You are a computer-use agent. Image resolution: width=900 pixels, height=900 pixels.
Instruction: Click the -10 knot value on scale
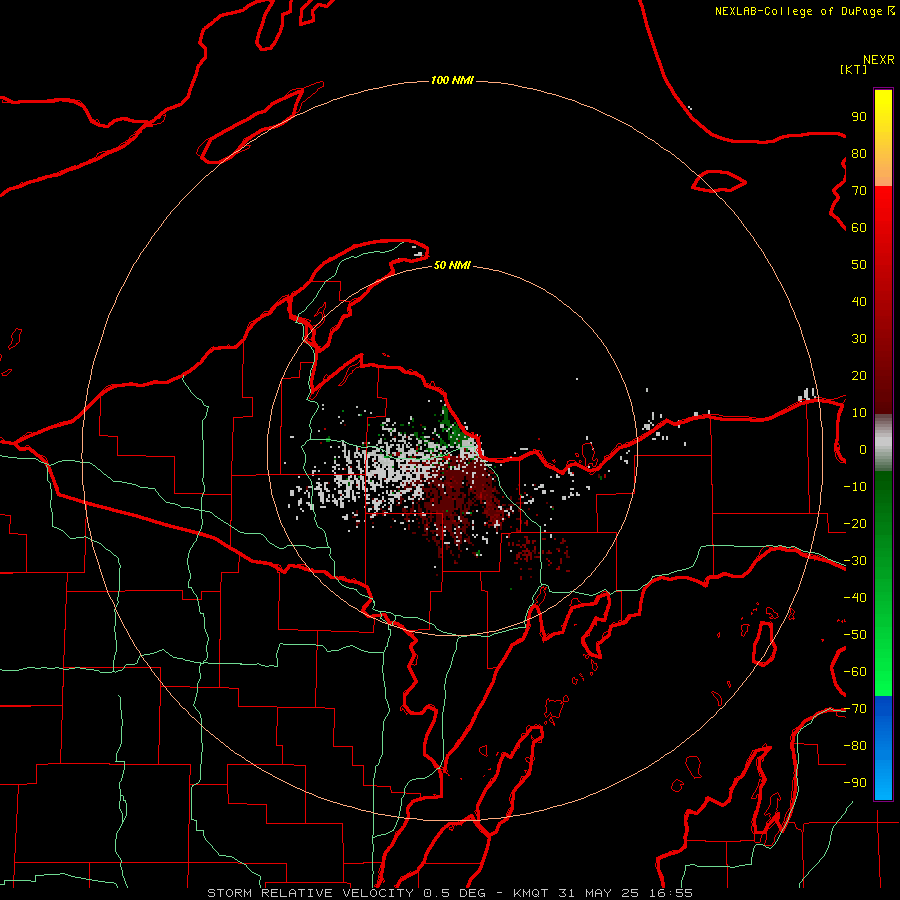(855, 487)
